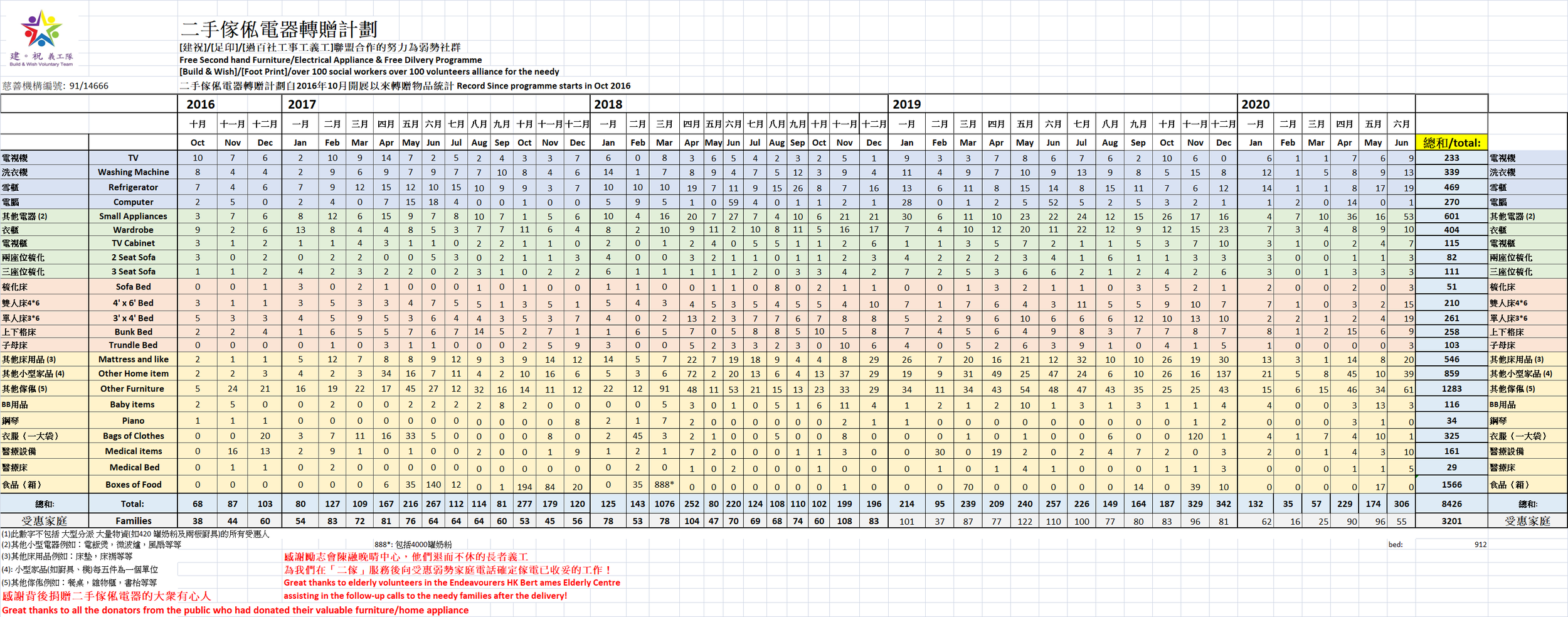1568x617 pixels.
Task: Select the title 二手傢俬電器轉贈計劃
Action: click(x=279, y=30)
